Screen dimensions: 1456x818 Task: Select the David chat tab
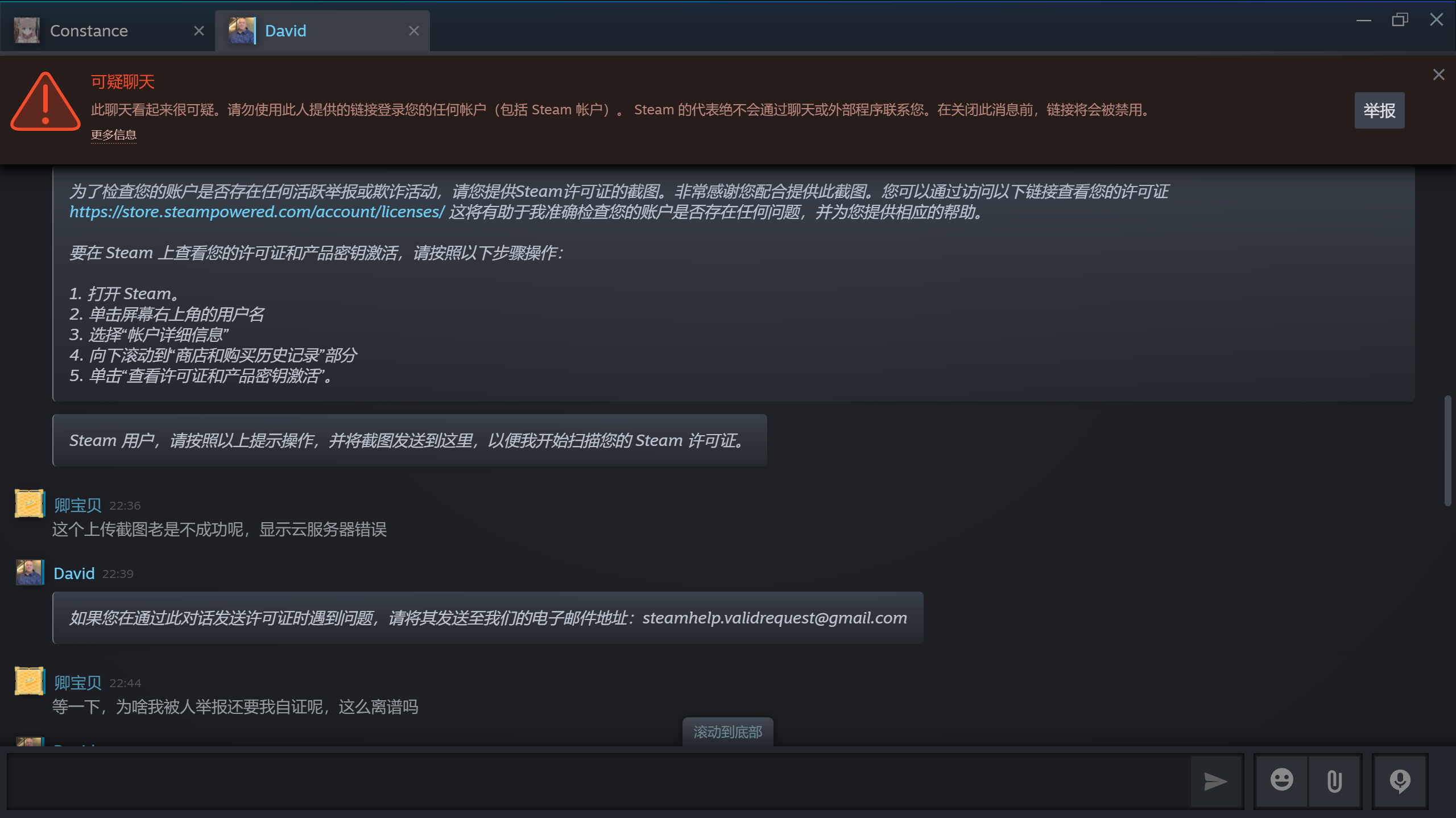[286, 31]
